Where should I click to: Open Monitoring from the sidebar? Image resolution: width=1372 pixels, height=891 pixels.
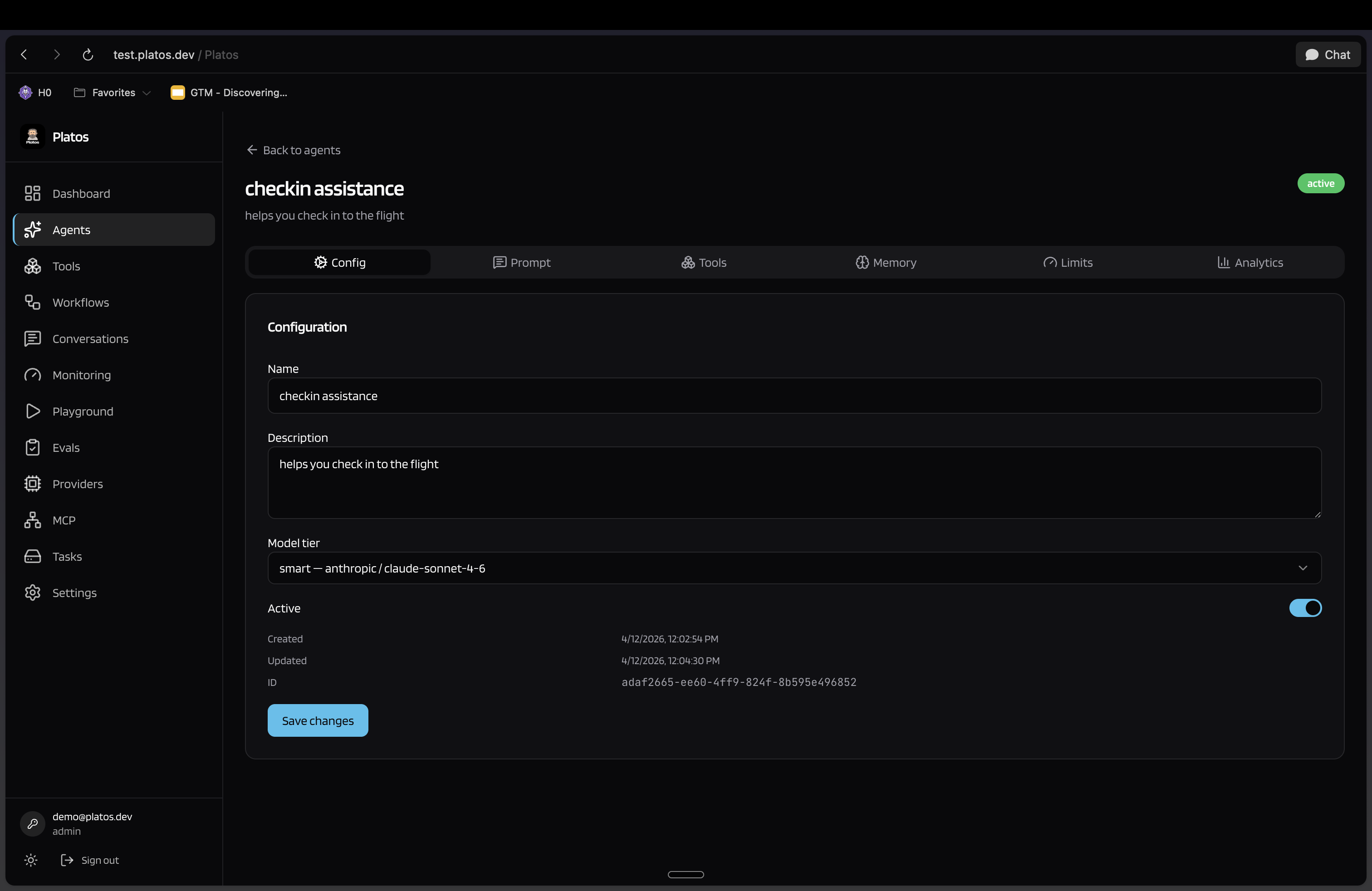pos(81,375)
